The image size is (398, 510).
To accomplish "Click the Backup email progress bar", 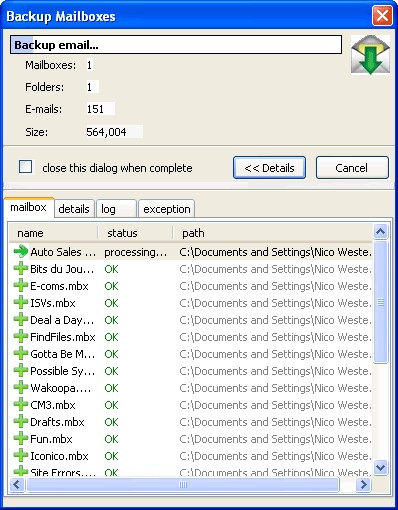I will point(176,45).
